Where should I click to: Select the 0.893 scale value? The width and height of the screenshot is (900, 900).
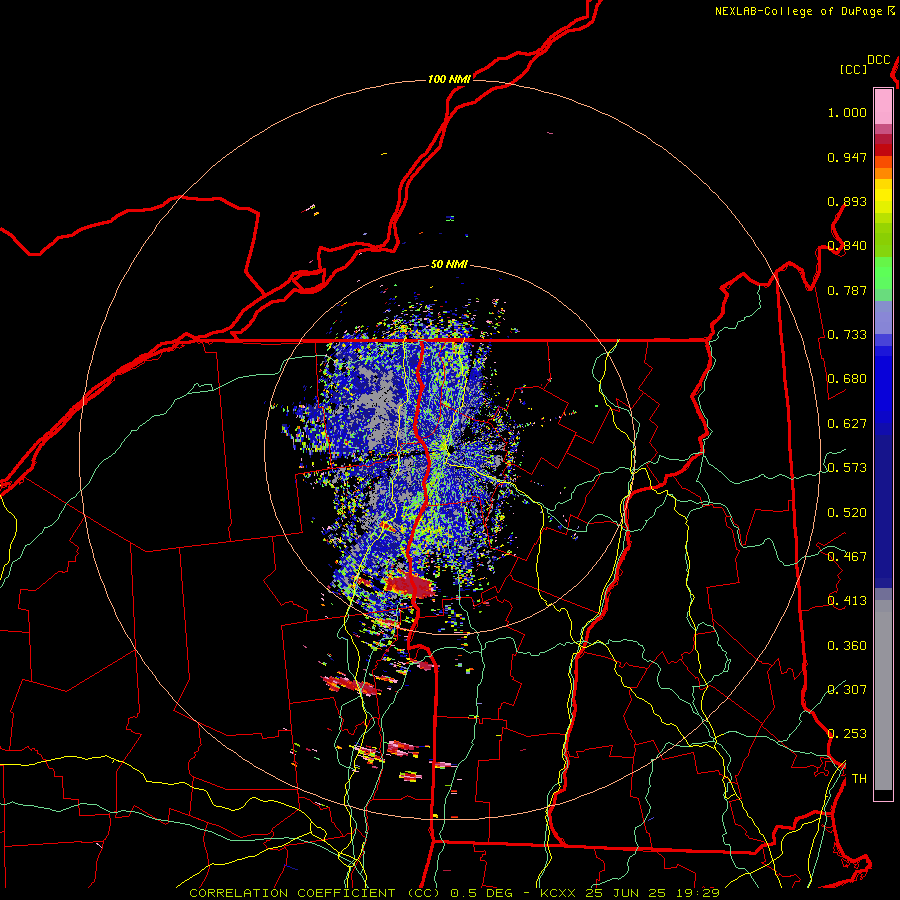[847, 201]
